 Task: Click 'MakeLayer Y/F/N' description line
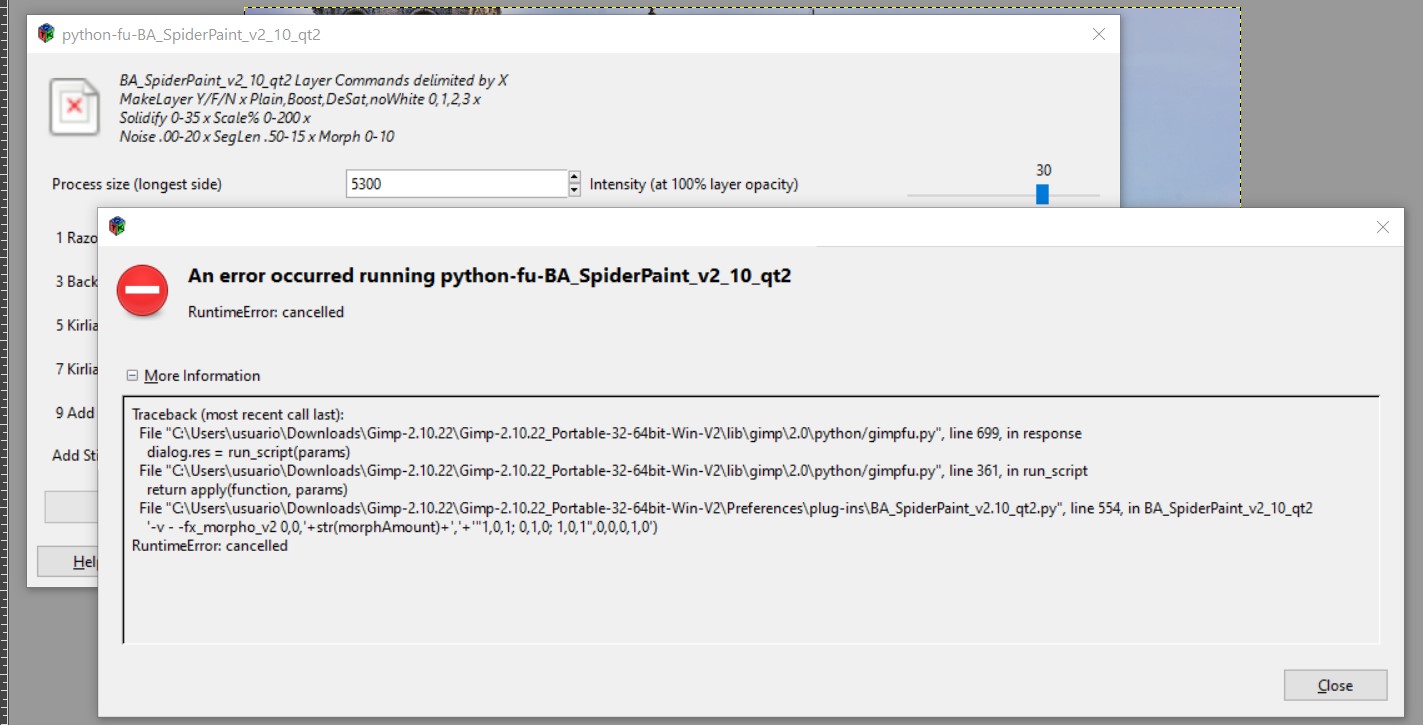click(x=300, y=99)
